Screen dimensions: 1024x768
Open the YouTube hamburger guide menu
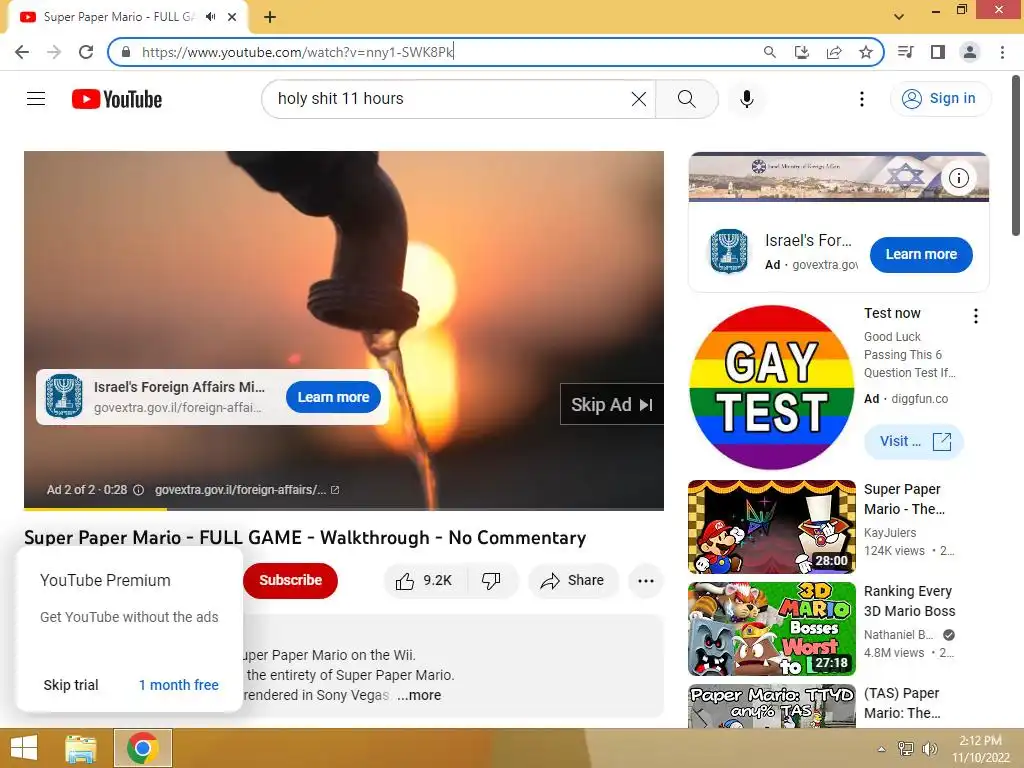tap(36, 99)
